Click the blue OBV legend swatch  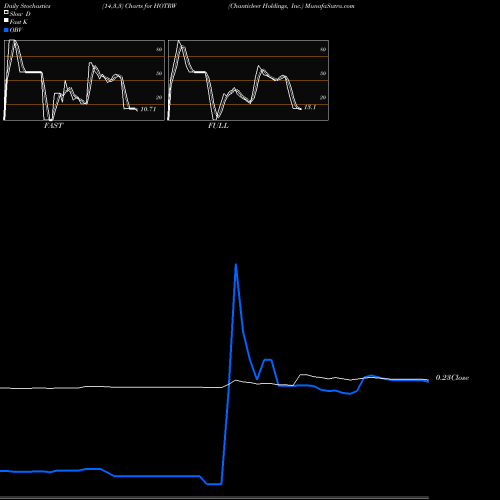point(6,30)
